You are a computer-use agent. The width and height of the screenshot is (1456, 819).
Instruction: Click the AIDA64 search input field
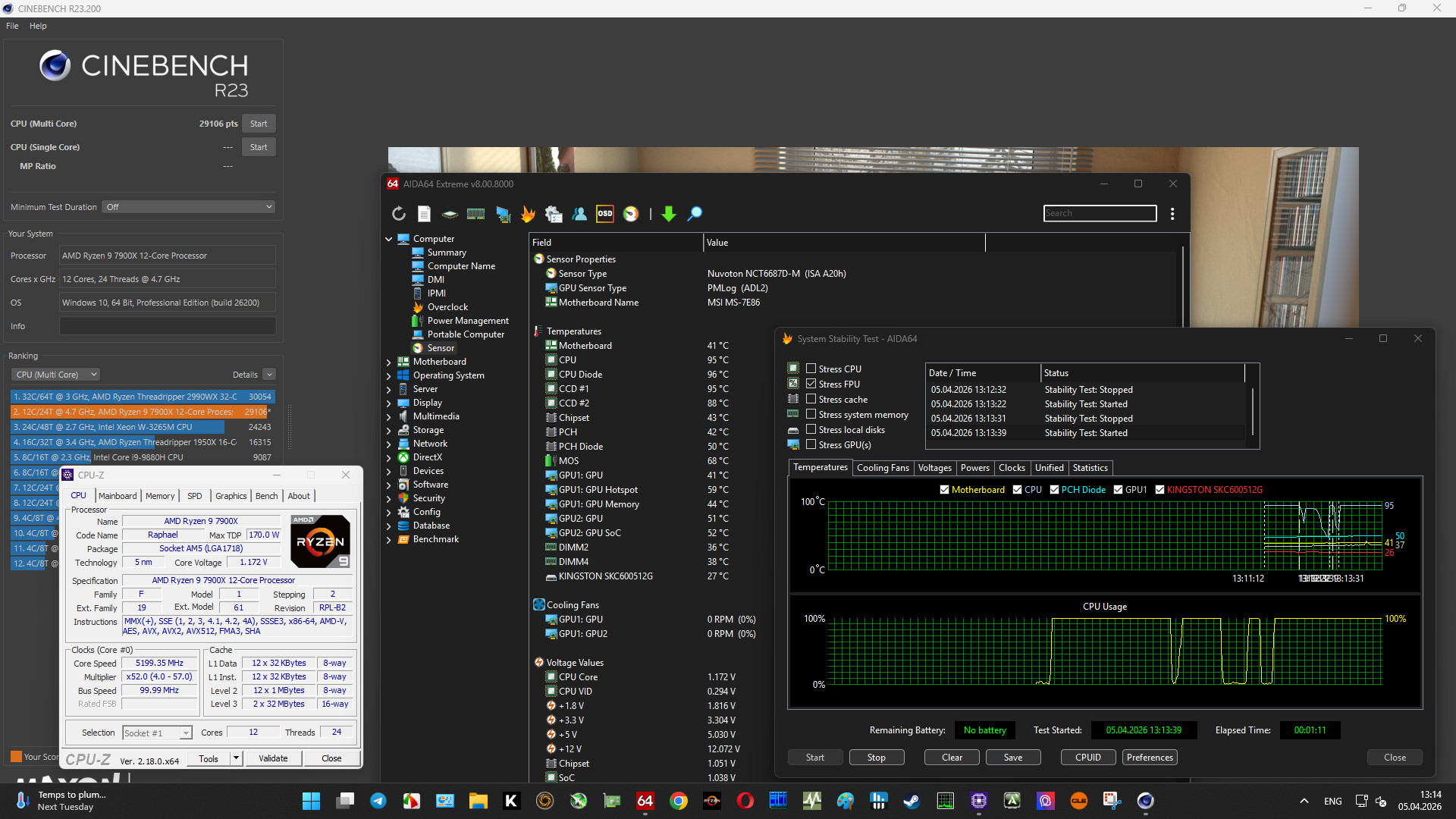click(1099, 214)
